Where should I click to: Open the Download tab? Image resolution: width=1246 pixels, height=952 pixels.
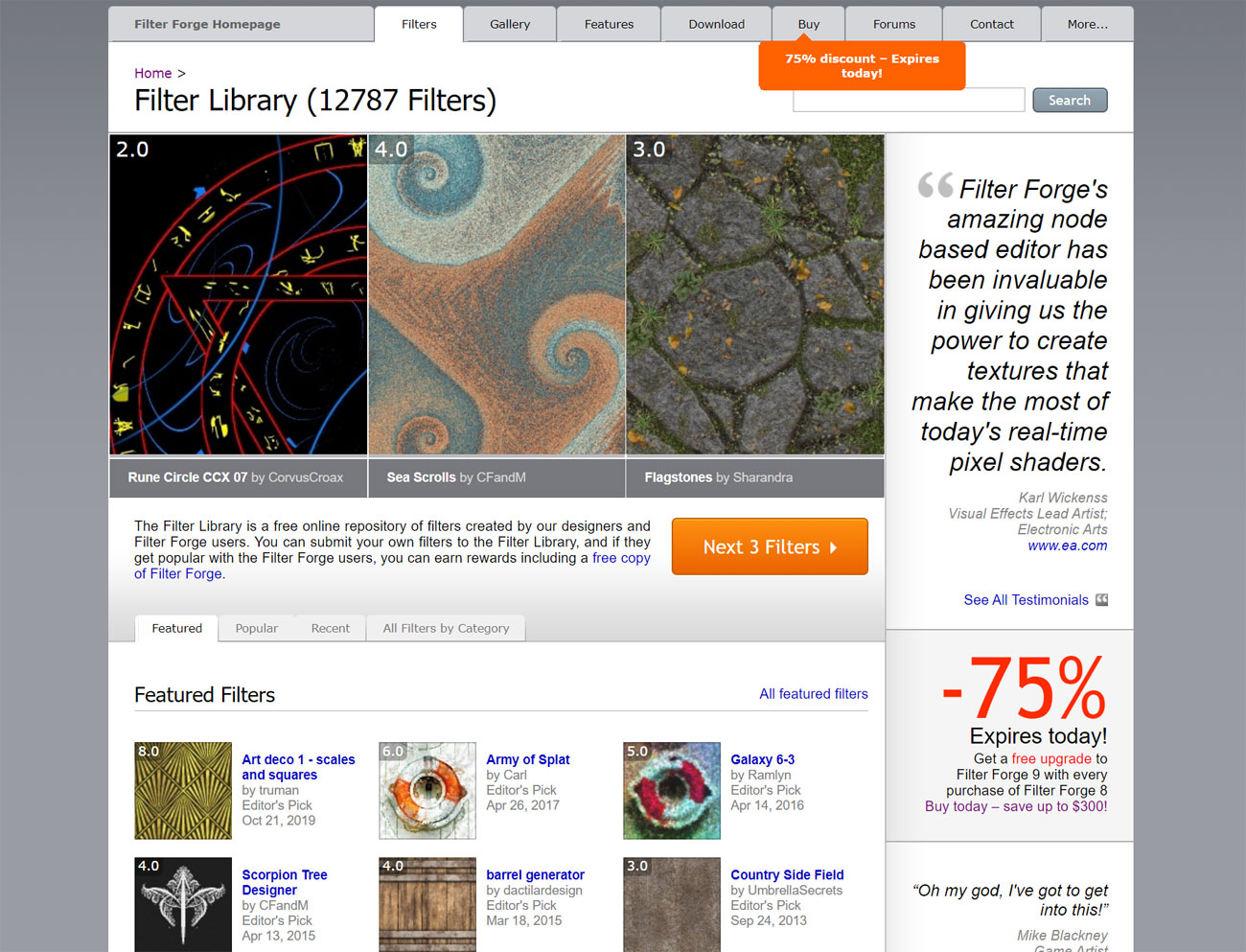(716, 24)
